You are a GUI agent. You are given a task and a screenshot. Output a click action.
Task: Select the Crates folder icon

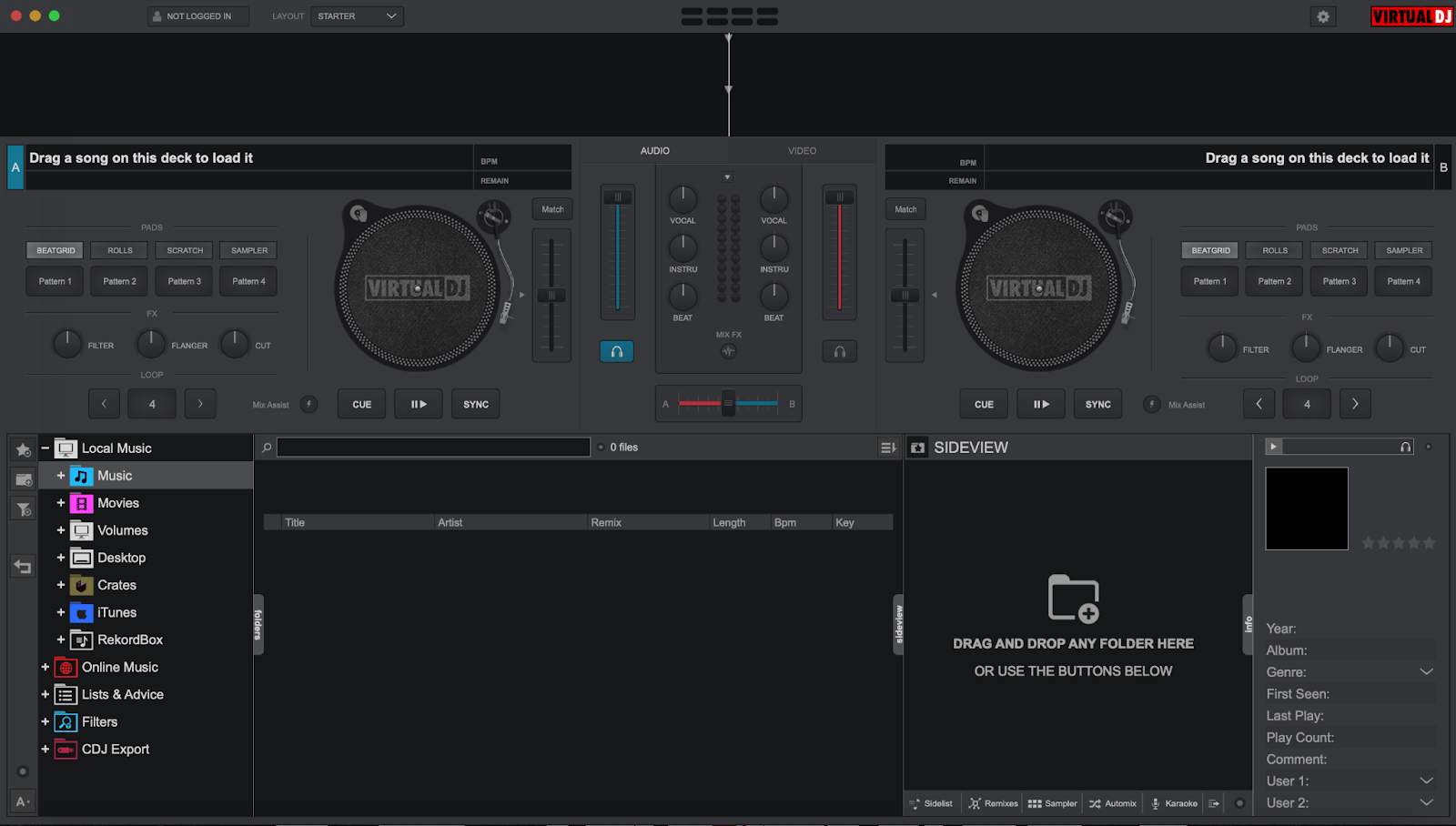[x=81, y=585]
